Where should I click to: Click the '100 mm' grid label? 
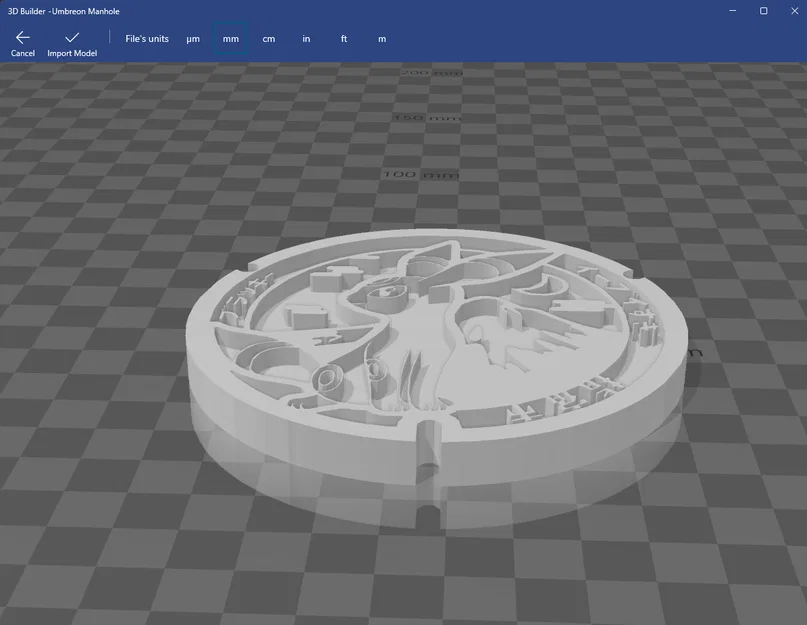click(421, 175)
